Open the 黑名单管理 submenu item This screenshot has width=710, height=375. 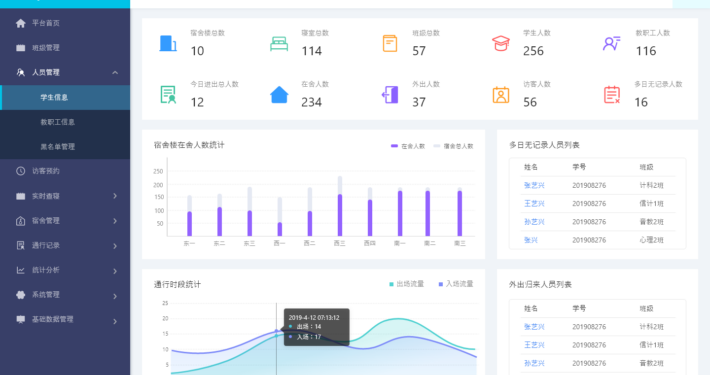click(x=65, y=147)
